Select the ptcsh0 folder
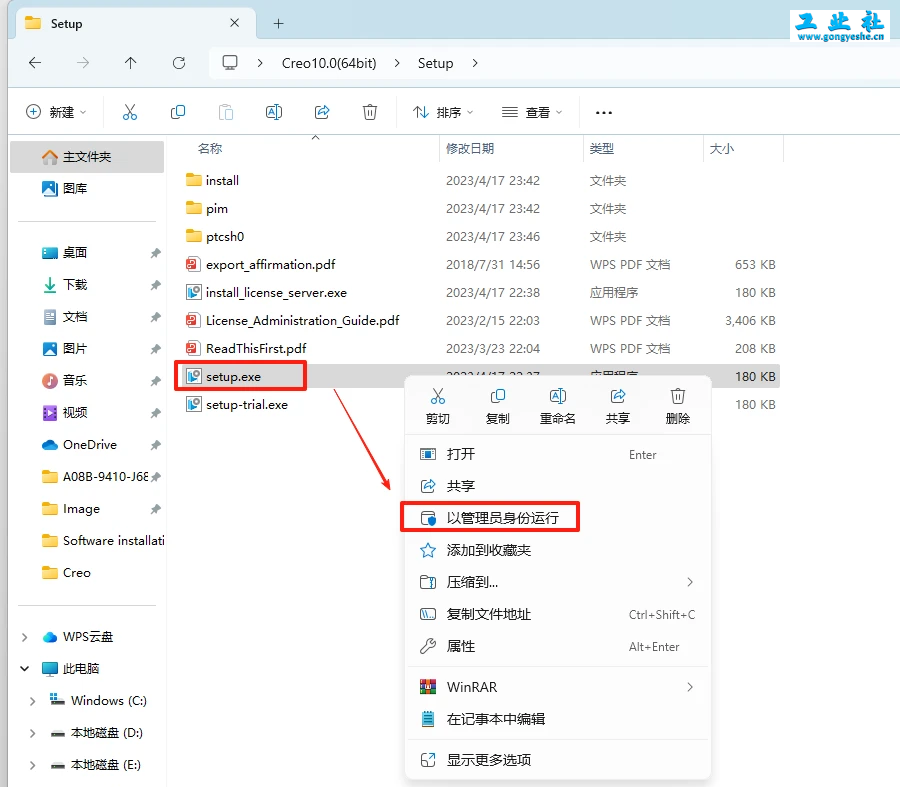The height and width of the screenshot is (787, 900). 215,237
